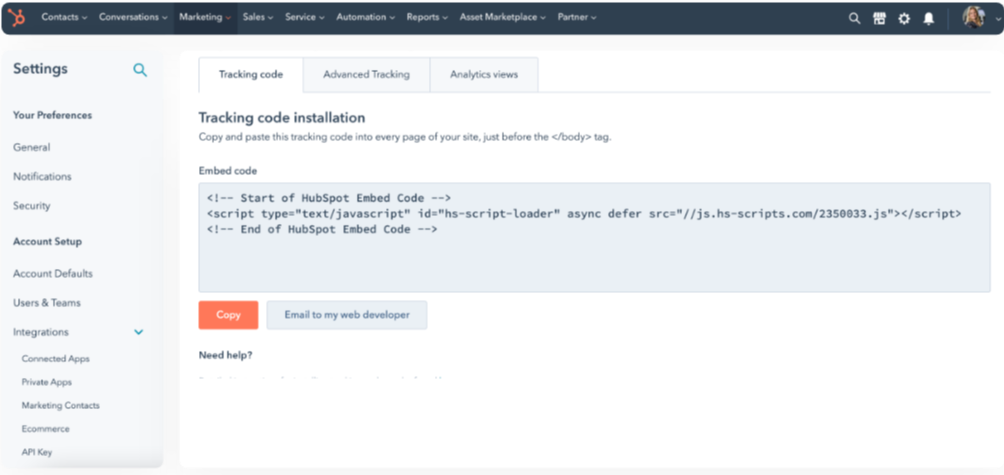This screenshot has height=475, width=1004.
Task: Copy the embed code
Action: tap(229, 315)
